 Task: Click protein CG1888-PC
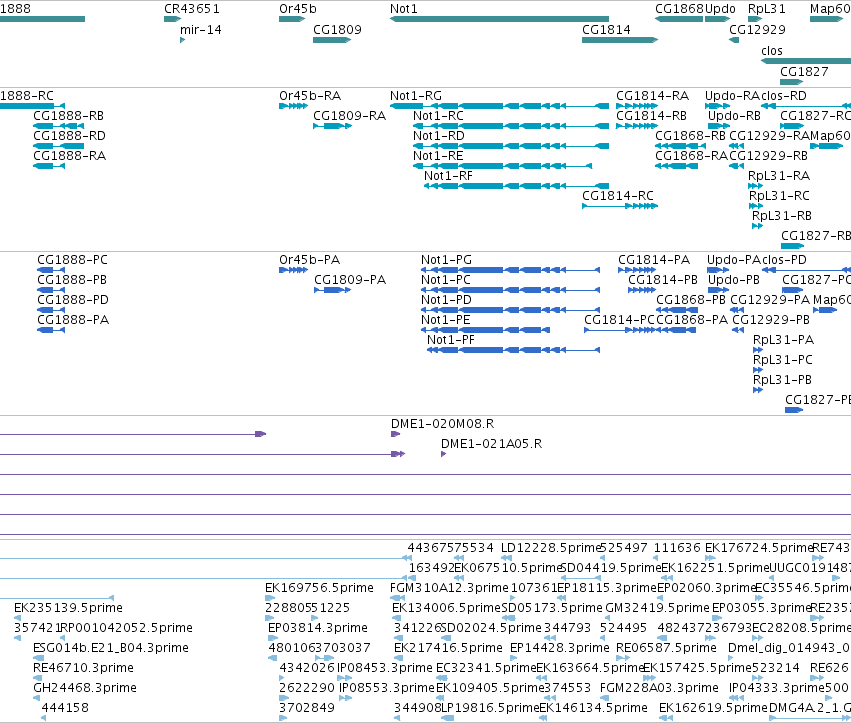click(x=51, y=270)
